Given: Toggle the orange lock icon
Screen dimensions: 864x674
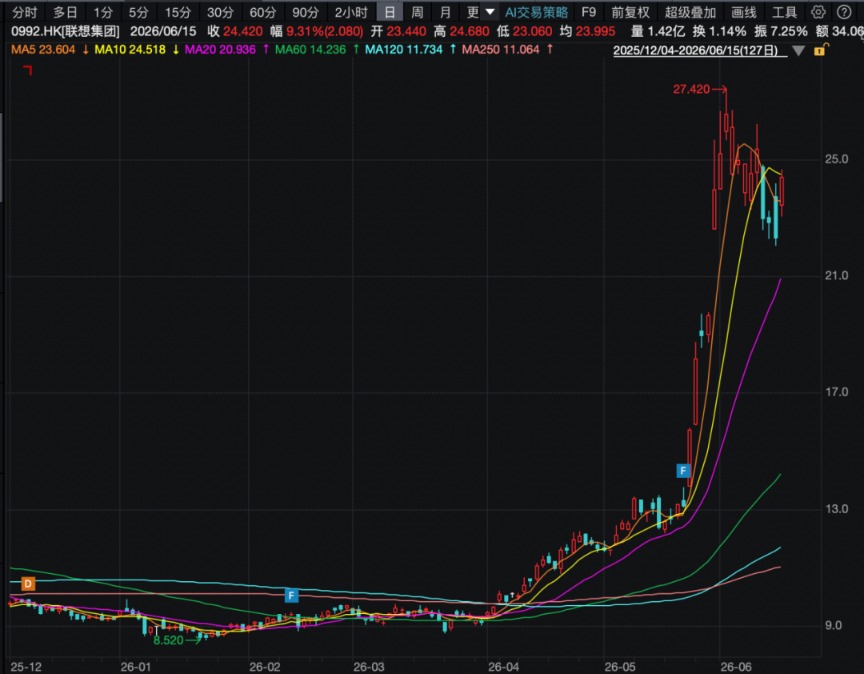Looking at the screenshot, I should (820, 50).
